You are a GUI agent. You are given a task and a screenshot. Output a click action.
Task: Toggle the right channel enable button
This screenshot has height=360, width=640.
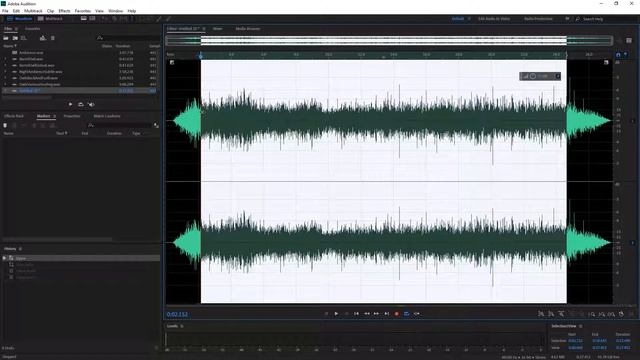633,243
